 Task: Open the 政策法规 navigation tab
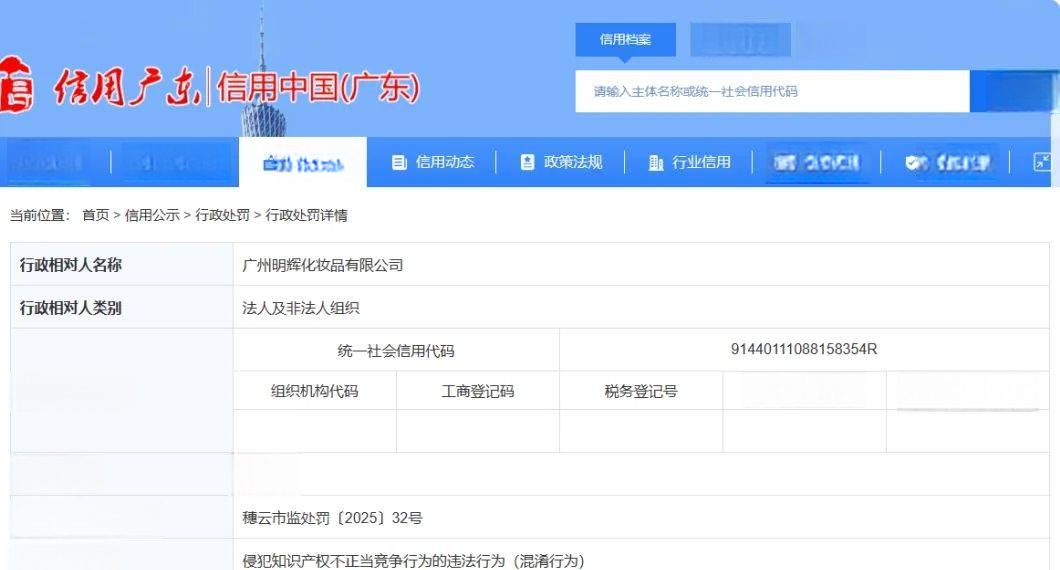561,162
